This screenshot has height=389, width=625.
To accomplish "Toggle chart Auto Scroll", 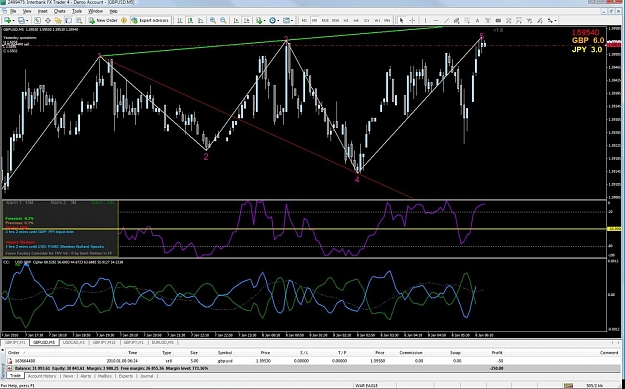I will (236, 20).
